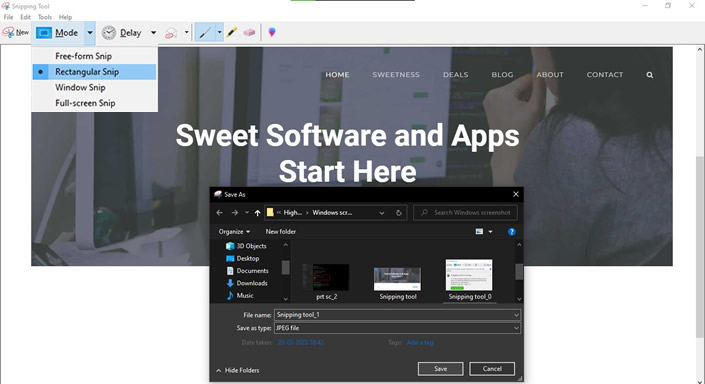Choose Rectangular Snip mode
Image resolution: width=705 pixels, height=384 pixels.
click(94, 72)
